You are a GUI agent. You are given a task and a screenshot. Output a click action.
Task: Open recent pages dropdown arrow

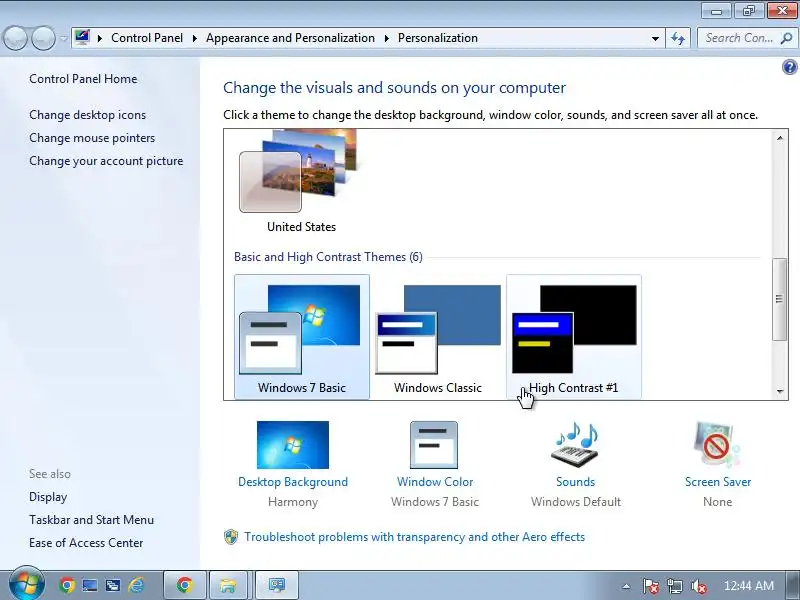64,38
